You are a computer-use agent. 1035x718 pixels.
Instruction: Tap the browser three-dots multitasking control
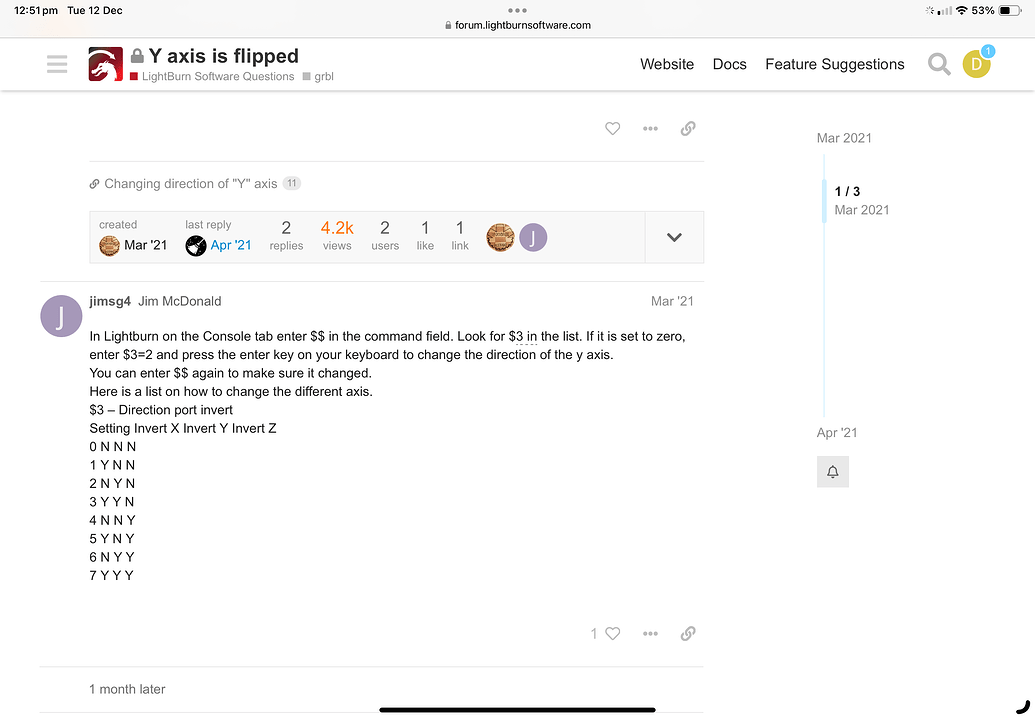(518, 11)
